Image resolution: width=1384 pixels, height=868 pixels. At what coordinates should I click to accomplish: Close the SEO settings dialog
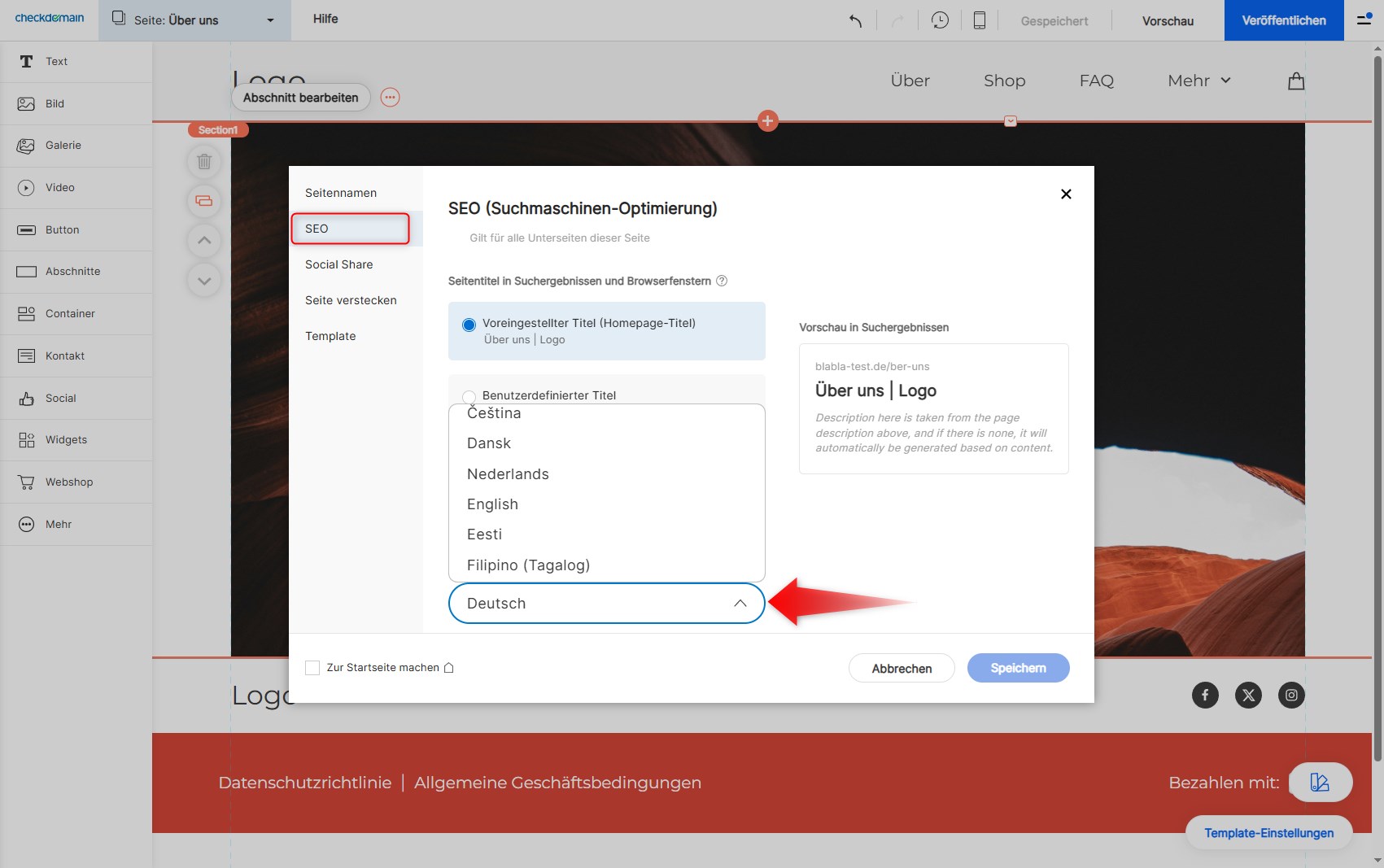pos(1066,194)
